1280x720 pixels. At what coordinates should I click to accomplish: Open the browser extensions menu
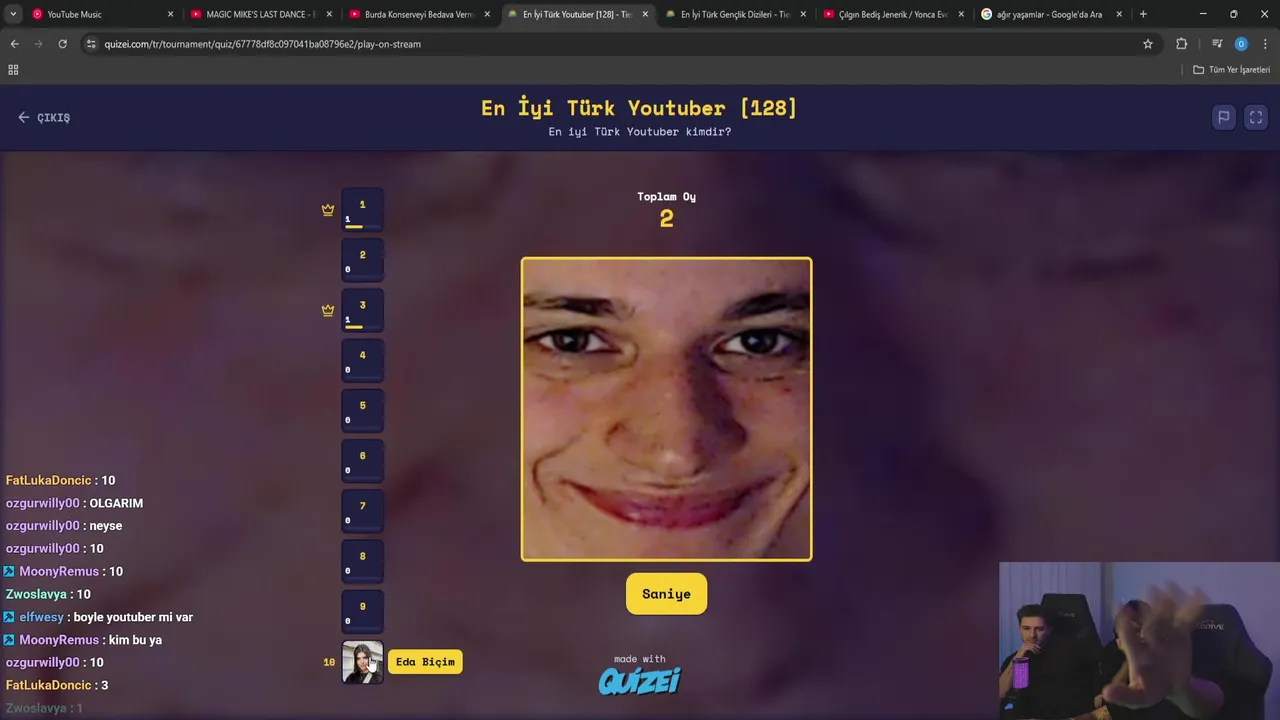click(x=1181, y=44)
